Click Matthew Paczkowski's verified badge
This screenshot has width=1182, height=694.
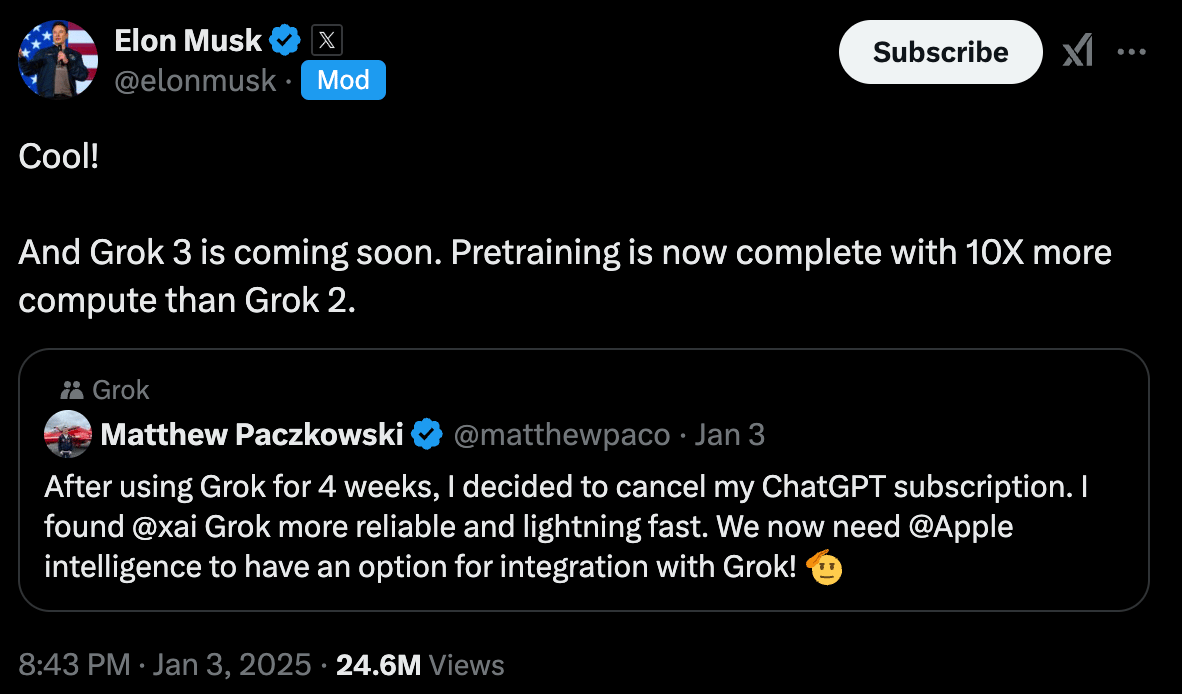click(428, 434)
